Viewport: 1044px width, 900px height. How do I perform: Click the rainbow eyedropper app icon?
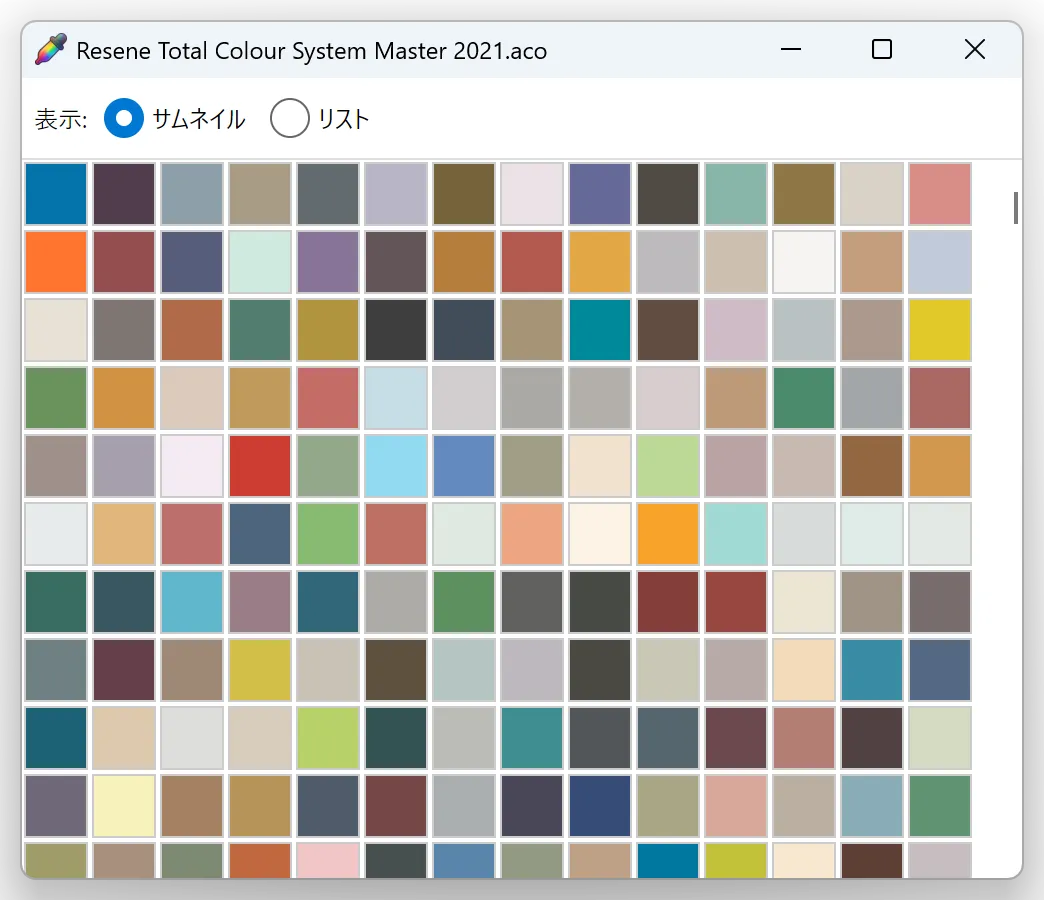pos(51,50)
